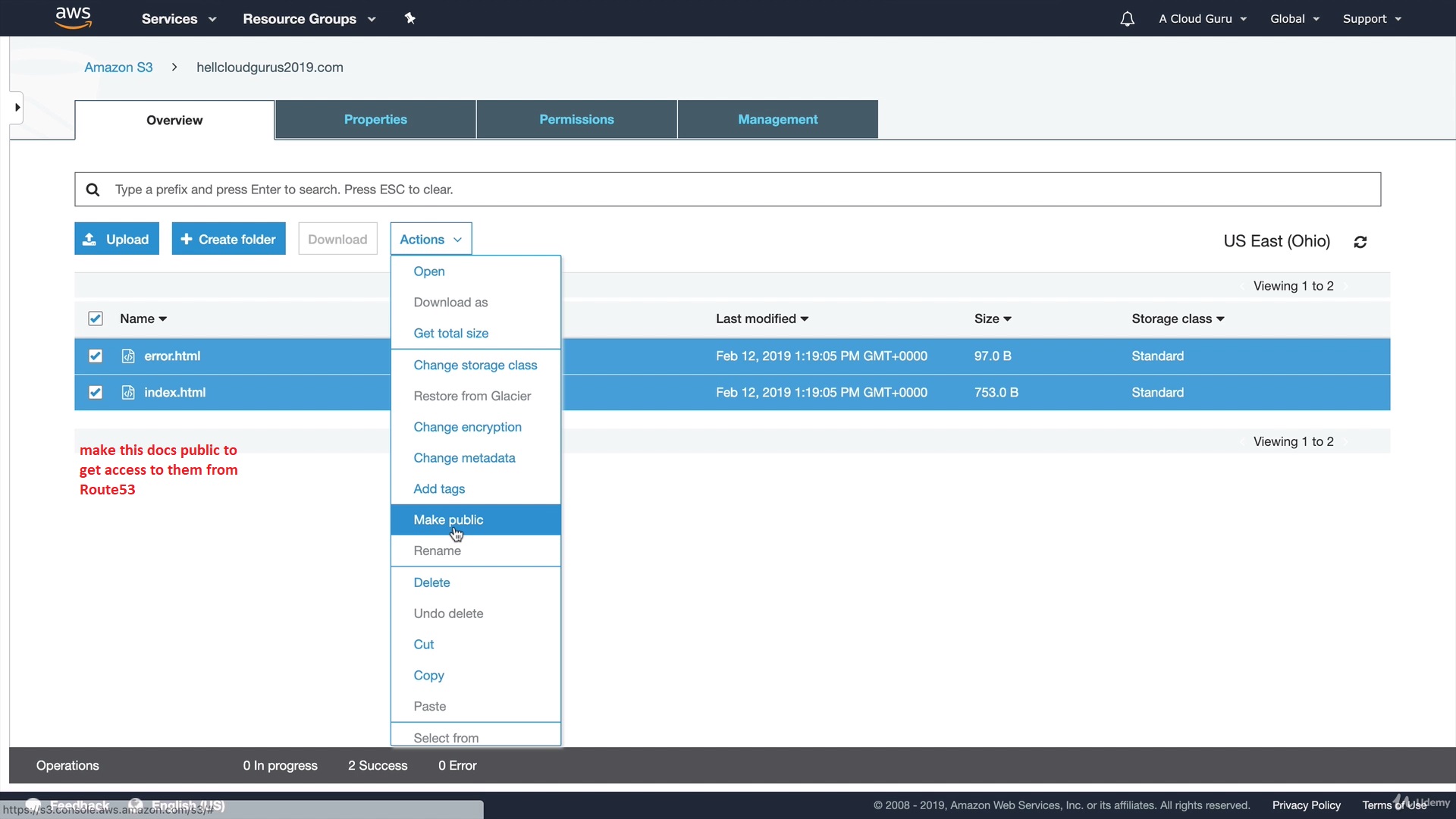Switch to the Management tab
The height and width of the screenshot is (819, 1456).
(777, 119)
